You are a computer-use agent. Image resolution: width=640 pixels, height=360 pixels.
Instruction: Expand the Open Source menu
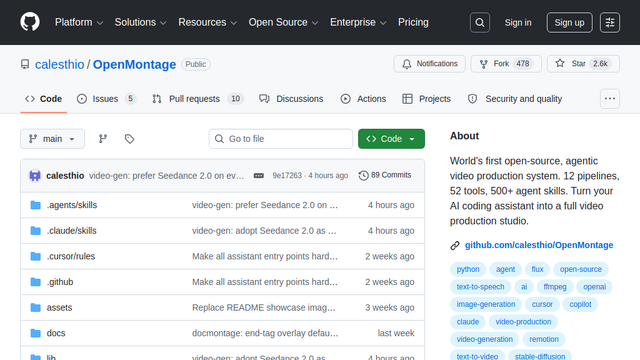pos(283,22)
